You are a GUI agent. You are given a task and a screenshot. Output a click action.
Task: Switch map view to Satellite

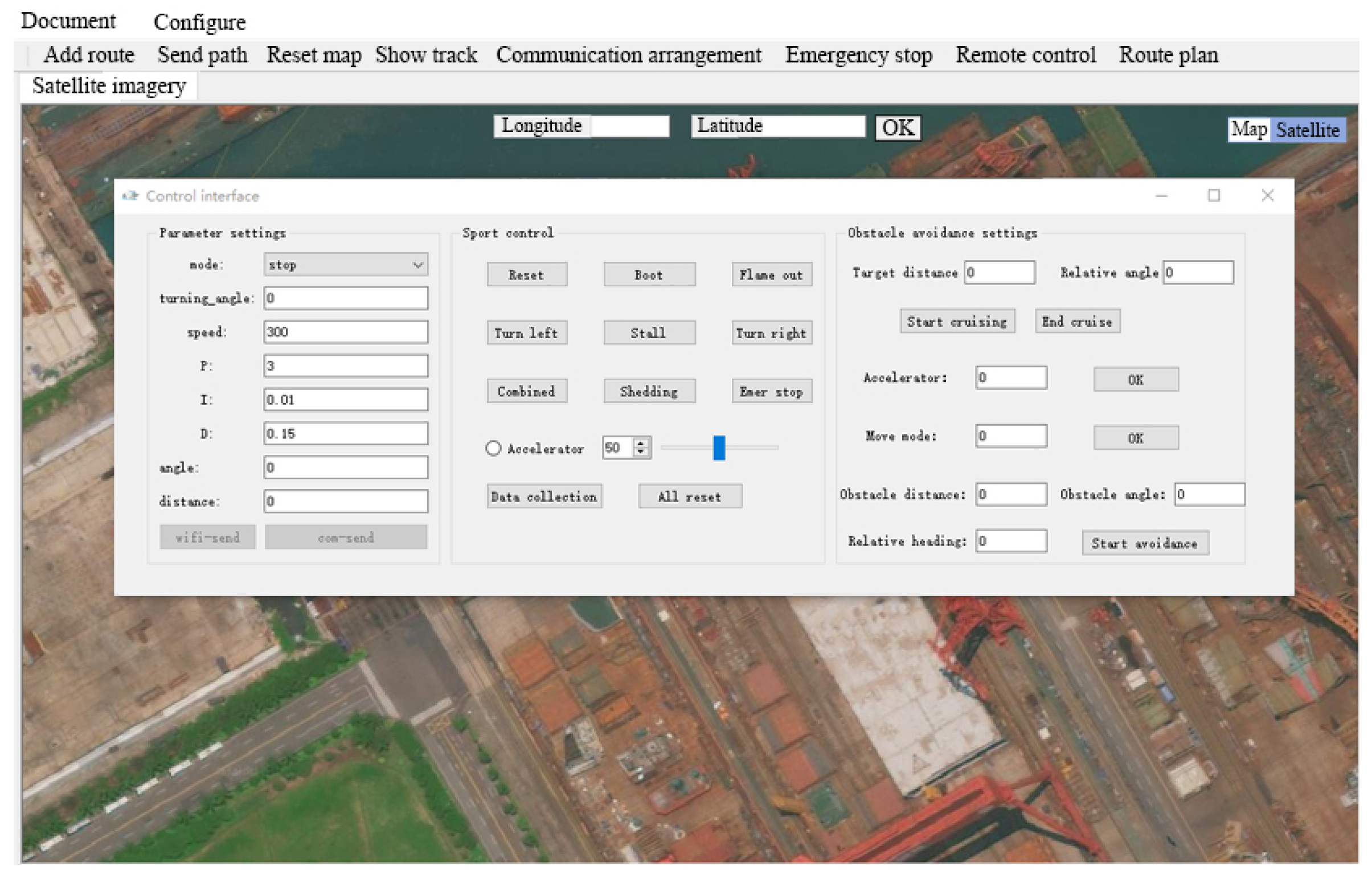click(1307, 130)
